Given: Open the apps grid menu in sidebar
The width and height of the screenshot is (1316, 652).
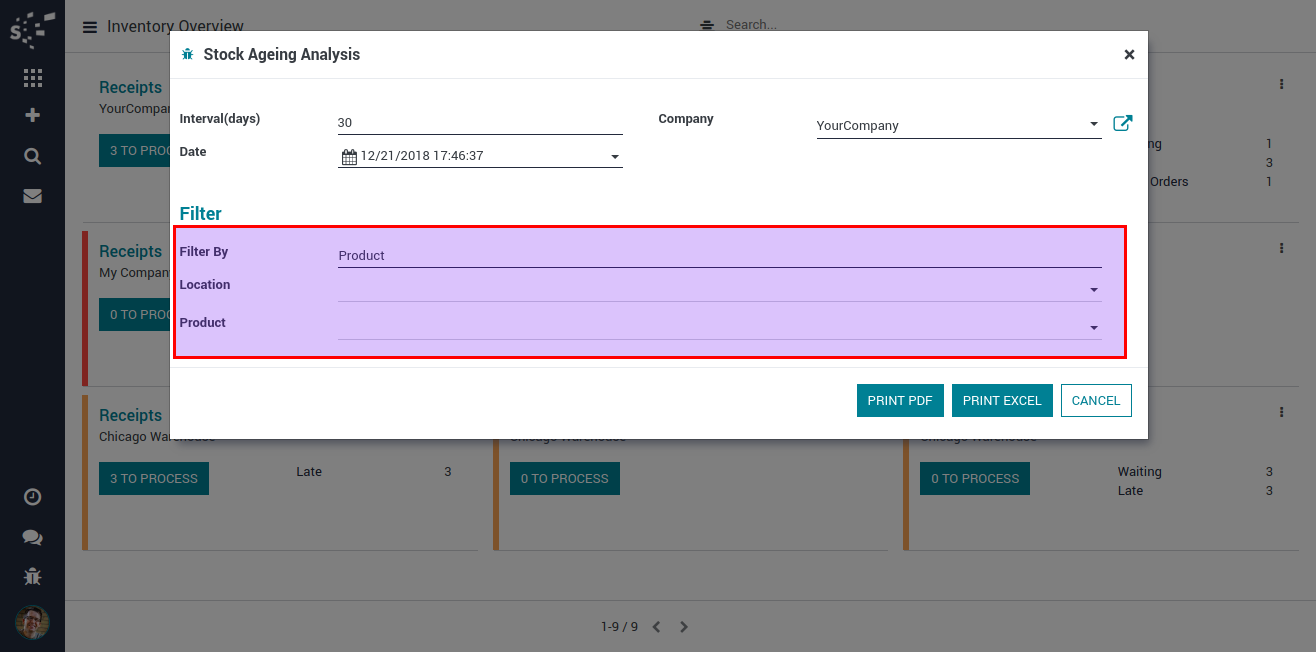Looking at the screenshot, I should tap(32, 77).
